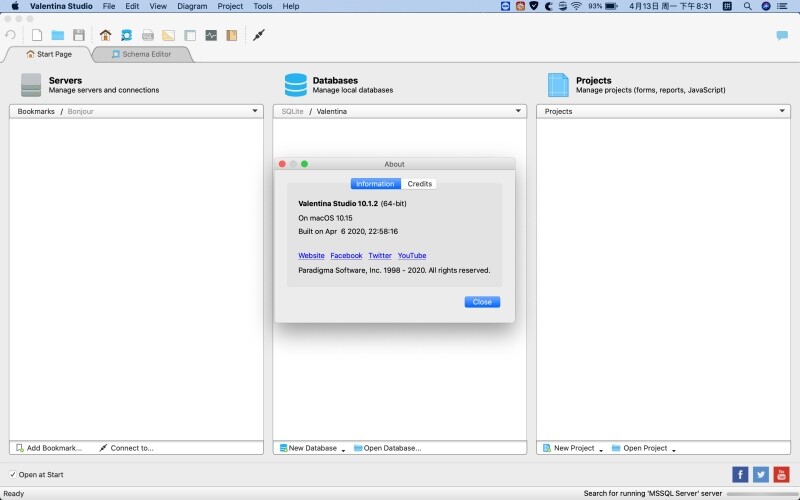Switch to the Schema Editor tab
The image size is (800, 500).
141,54
